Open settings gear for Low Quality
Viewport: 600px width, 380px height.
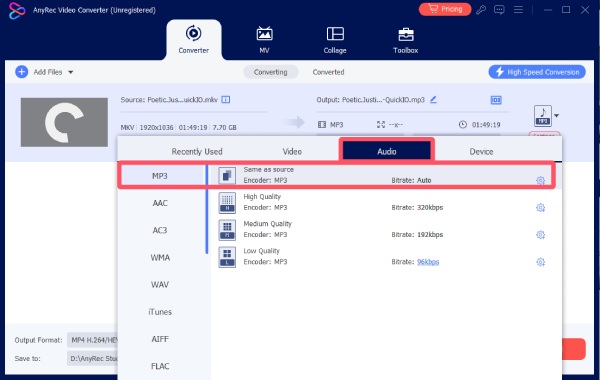pos(540,262)
